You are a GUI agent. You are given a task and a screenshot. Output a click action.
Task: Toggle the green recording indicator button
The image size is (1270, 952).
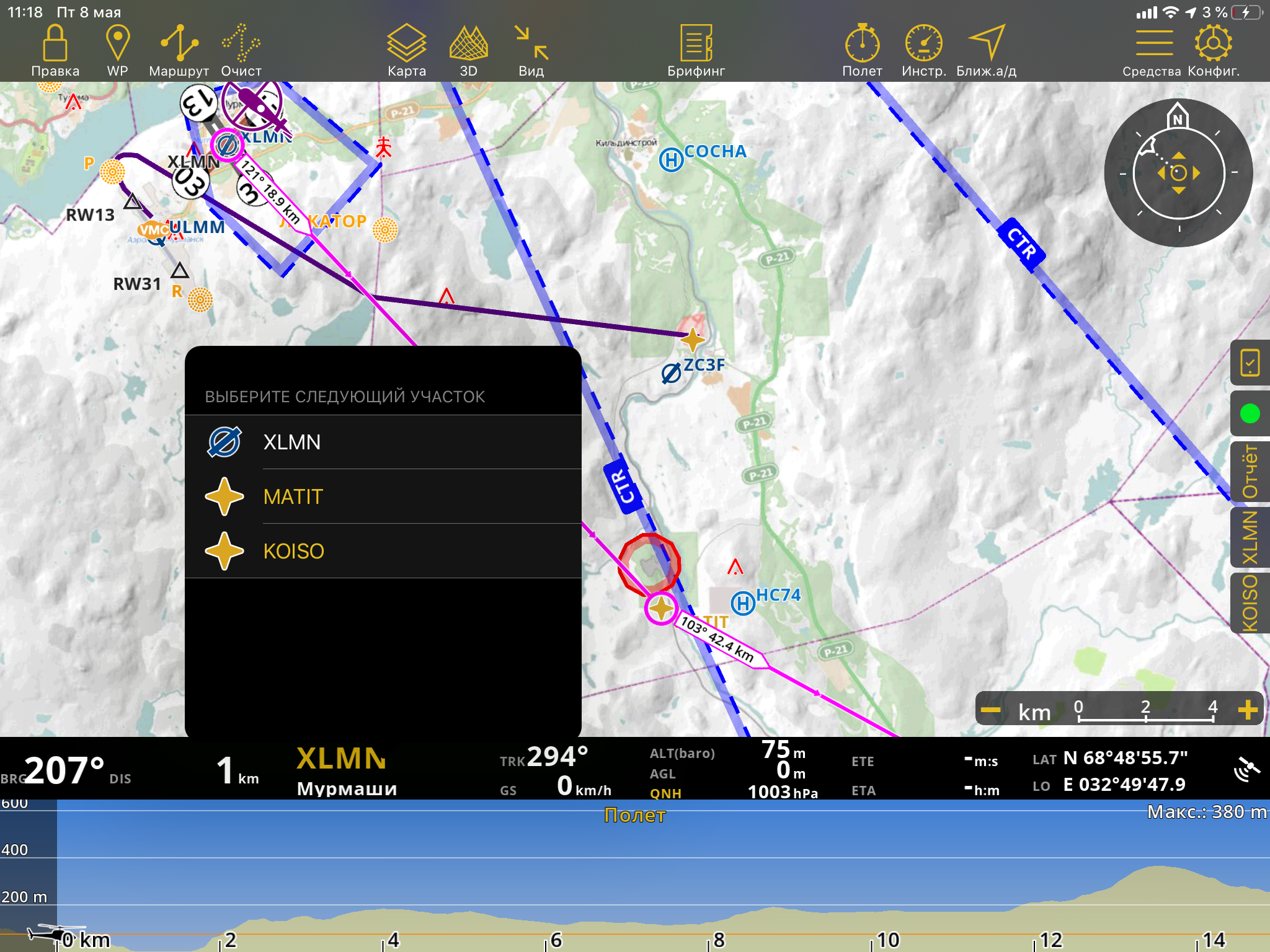1250,413
